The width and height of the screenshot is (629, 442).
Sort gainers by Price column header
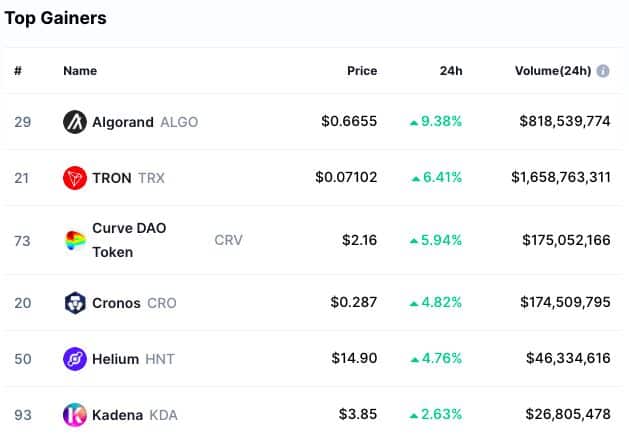361,71
